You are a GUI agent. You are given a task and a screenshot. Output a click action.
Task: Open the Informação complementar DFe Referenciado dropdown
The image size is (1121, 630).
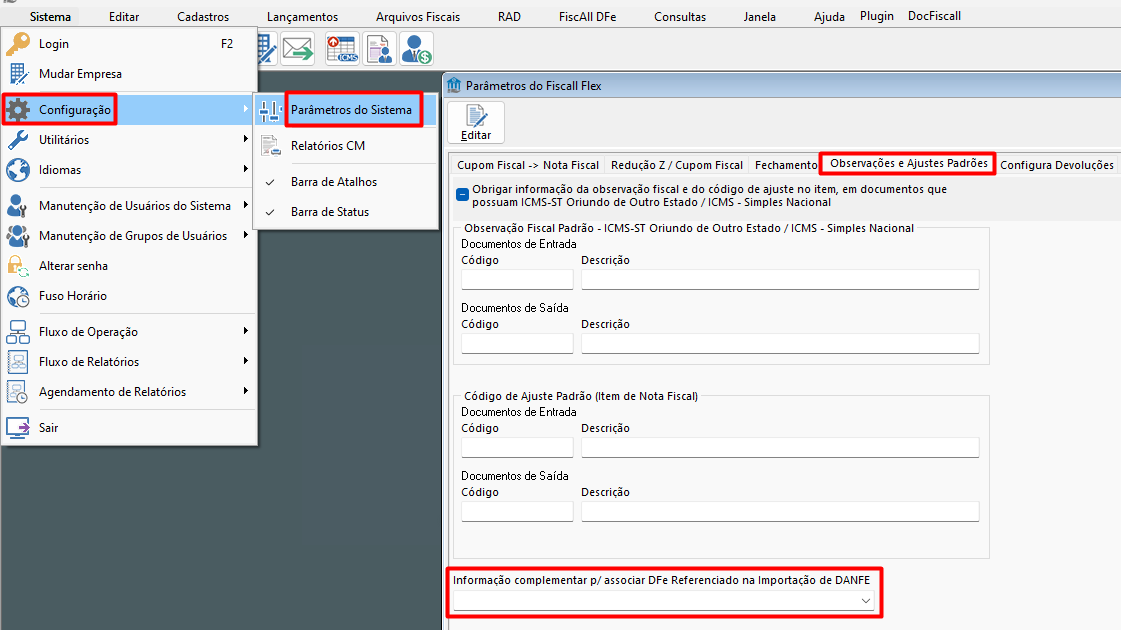click(866, 601)
